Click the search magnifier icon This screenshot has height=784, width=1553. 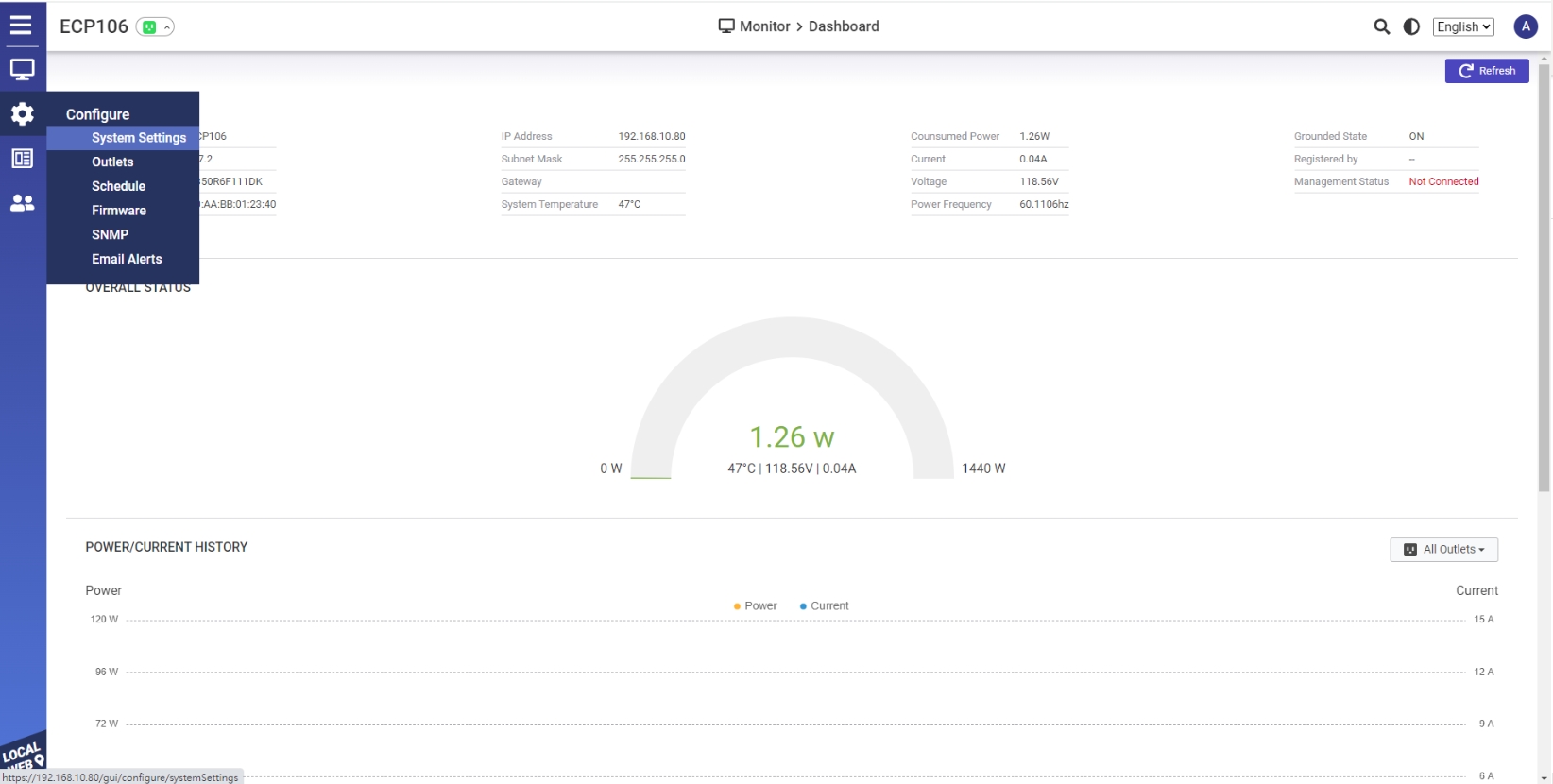[x=1381, y=26]
